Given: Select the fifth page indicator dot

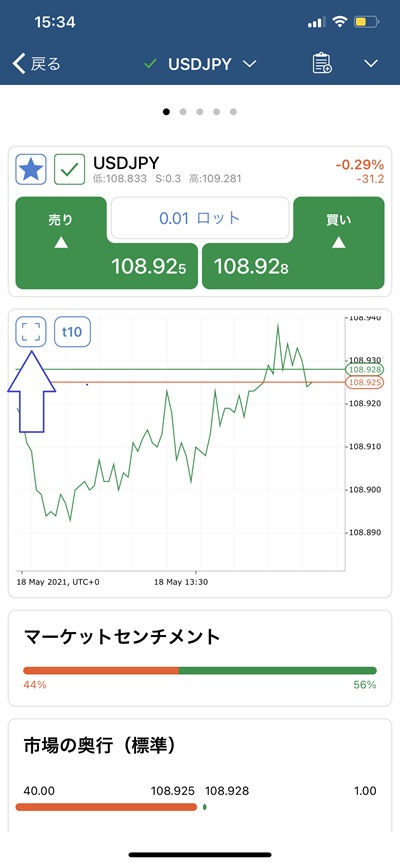Looking at the screenshot, I should coord(233,112).
